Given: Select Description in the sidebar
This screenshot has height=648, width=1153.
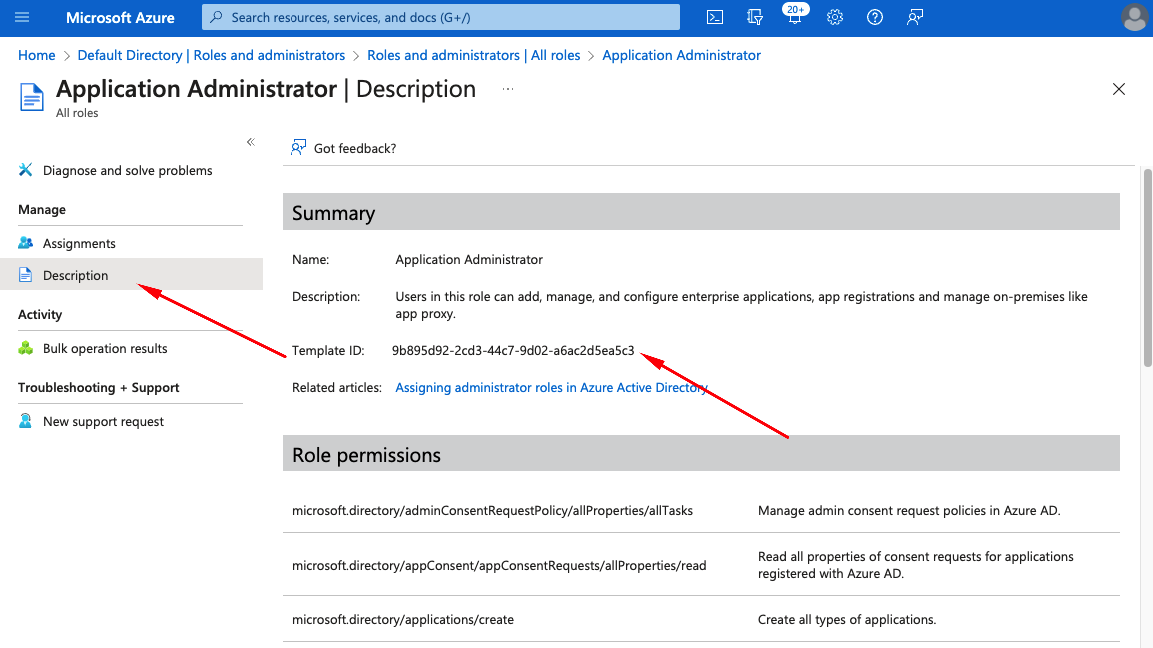Looking at the screenshot, I should (132, 274).
